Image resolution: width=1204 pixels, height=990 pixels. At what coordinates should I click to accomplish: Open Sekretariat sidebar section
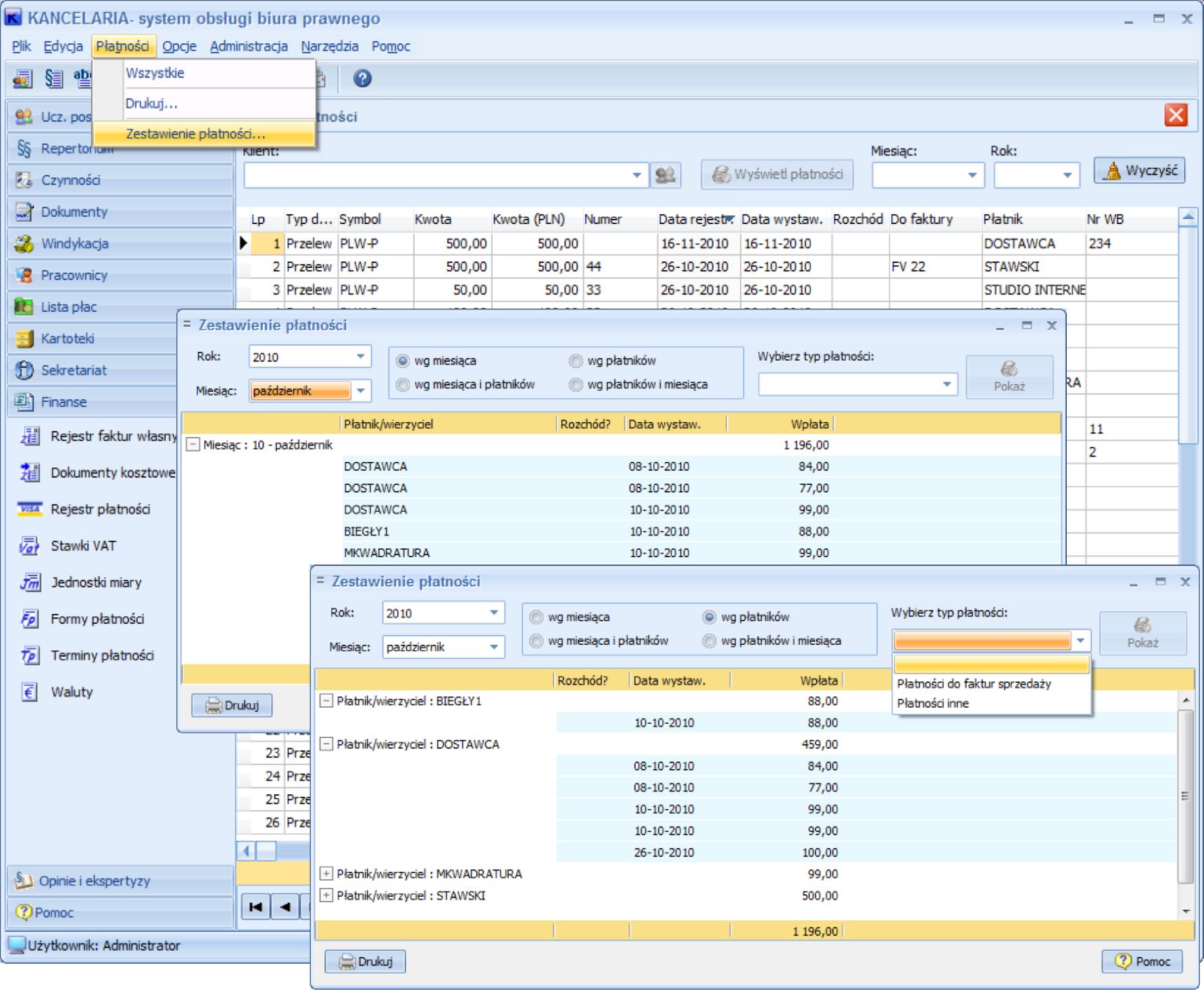(x=93, y=371)
